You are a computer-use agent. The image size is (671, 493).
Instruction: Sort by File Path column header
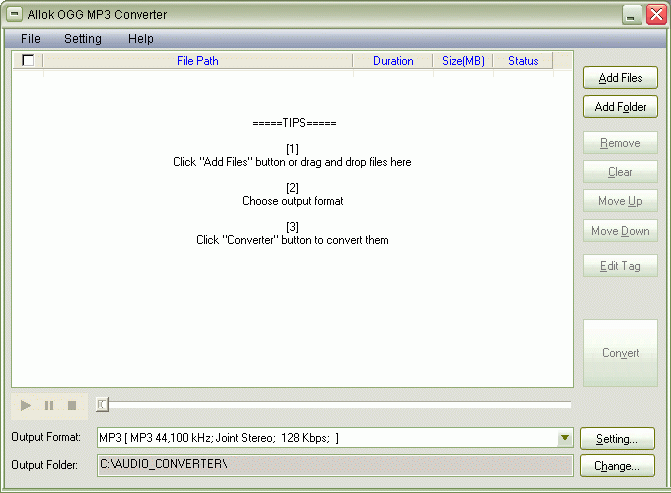(198, 61)
